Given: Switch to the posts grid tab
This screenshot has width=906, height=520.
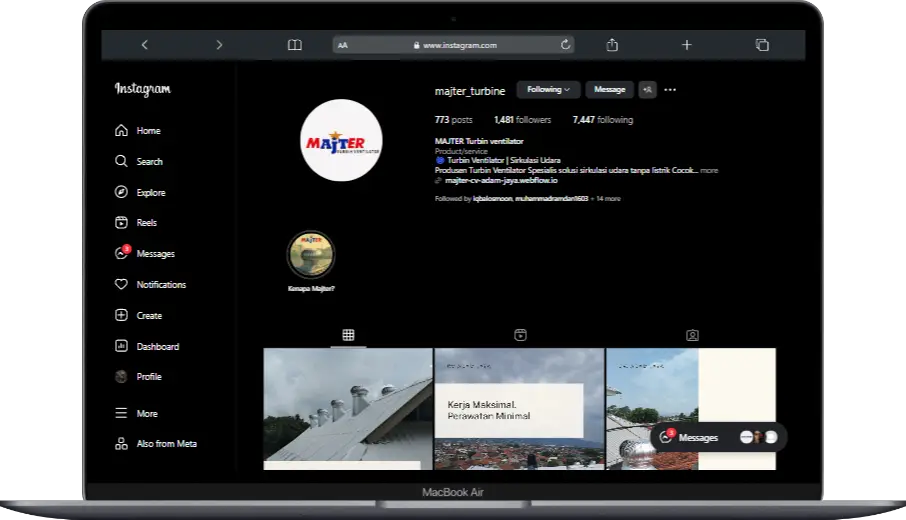Looking at the screenshot, I should 348,335.
